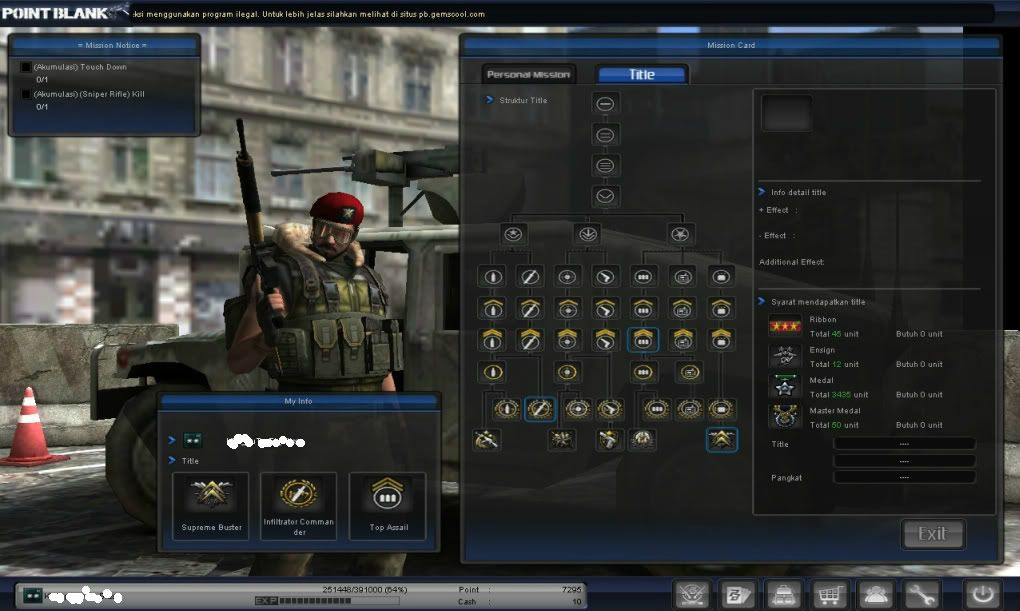Switch to the Personal Mission tab

[x=528, y=74]
